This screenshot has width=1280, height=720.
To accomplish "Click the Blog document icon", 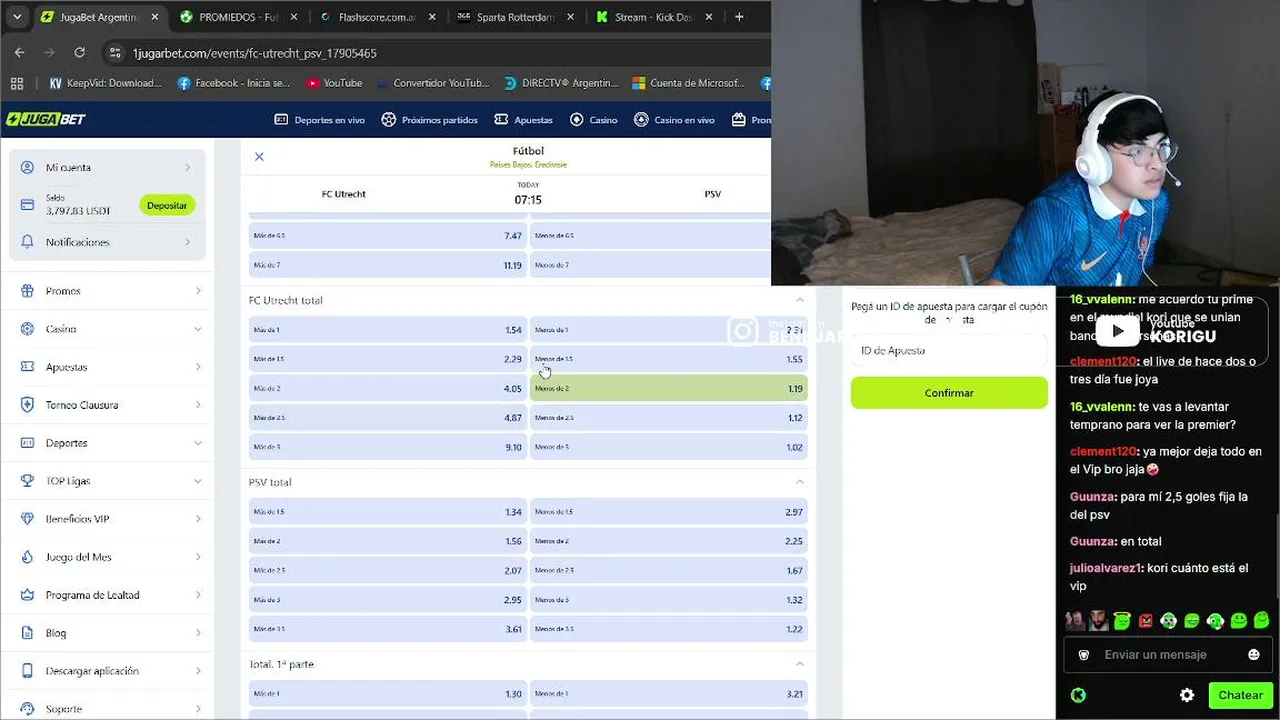I will point(27,633).
